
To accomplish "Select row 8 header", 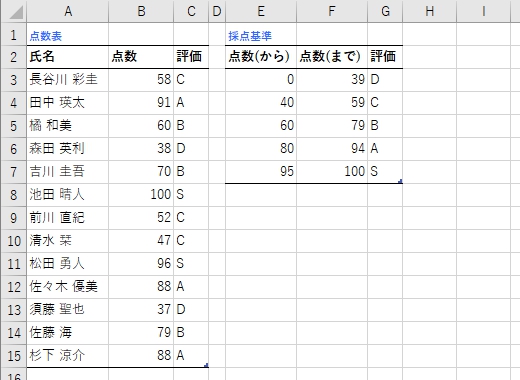I will (14, 195).
